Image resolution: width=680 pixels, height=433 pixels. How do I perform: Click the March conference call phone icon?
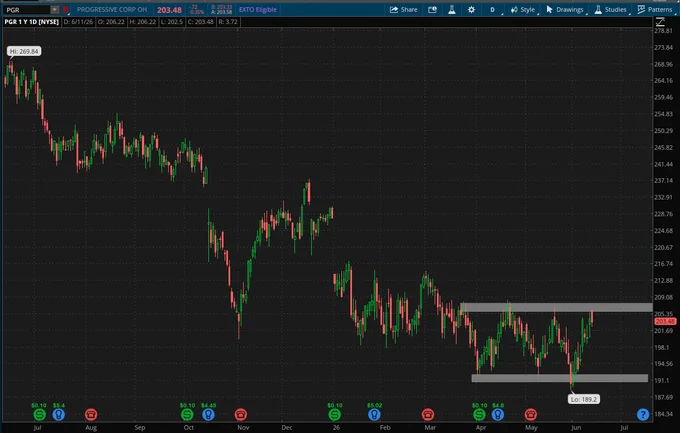click(x=428, y=414)
